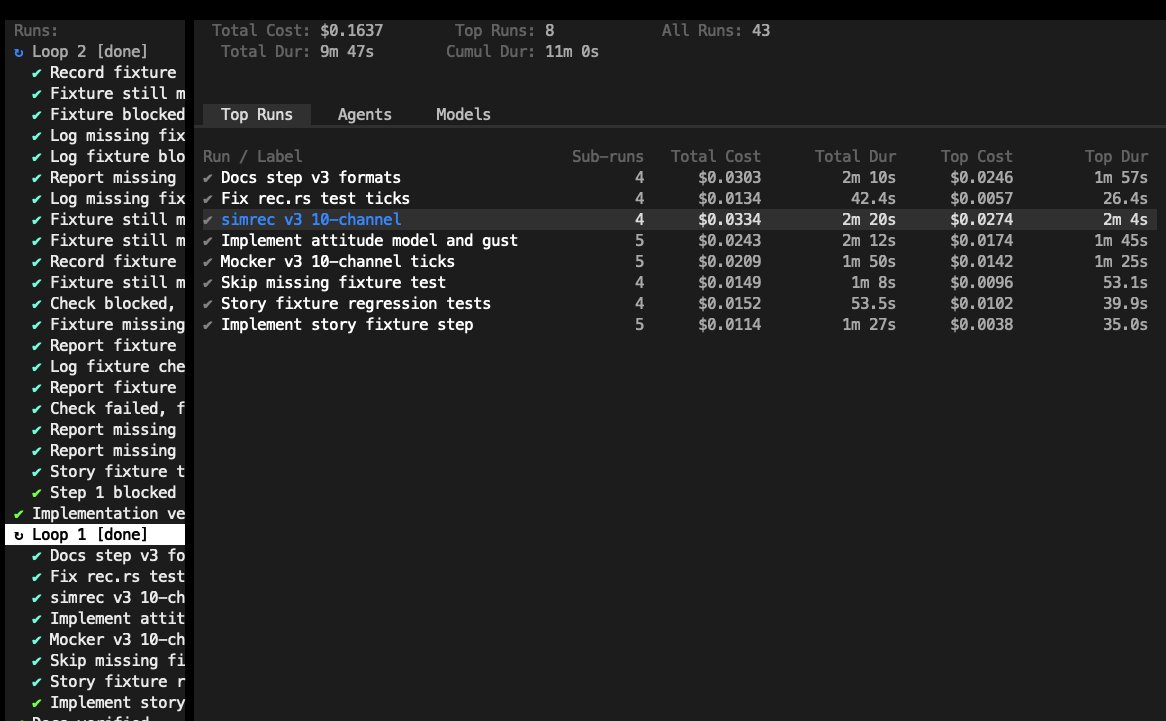Select the Fixture blocked item in sidebar
Viewport: 1166px width, 721px height.
coord(117,114)
